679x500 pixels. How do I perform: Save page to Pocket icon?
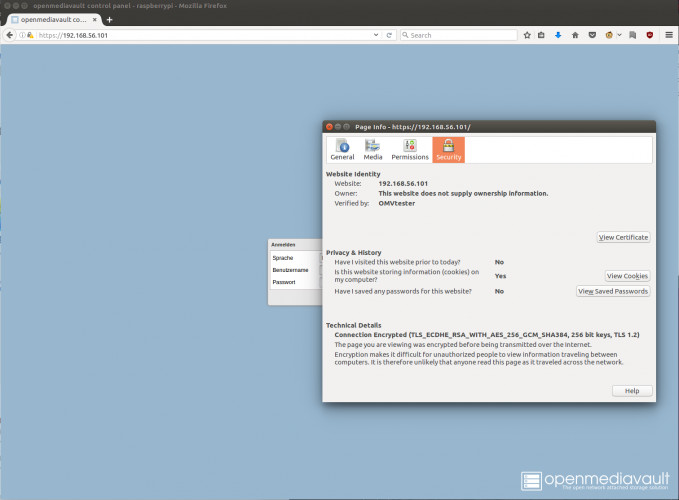(592, 35)
